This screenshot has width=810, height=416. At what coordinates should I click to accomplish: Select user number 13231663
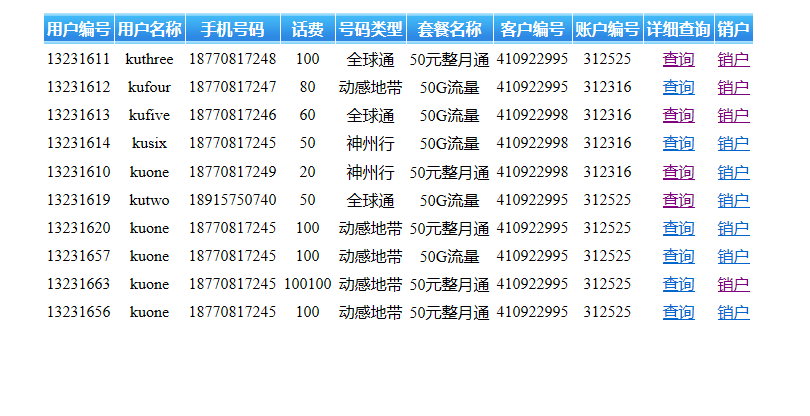pos(79,283)
